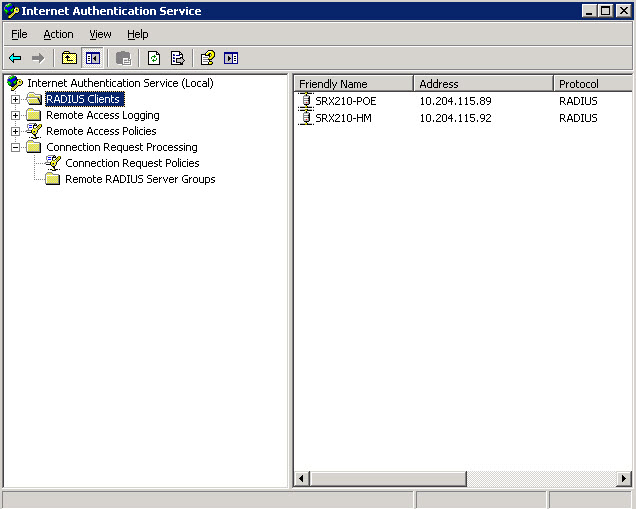
Task: Select Connection Request Processing in the tree
Action: (x=122, y=147)
